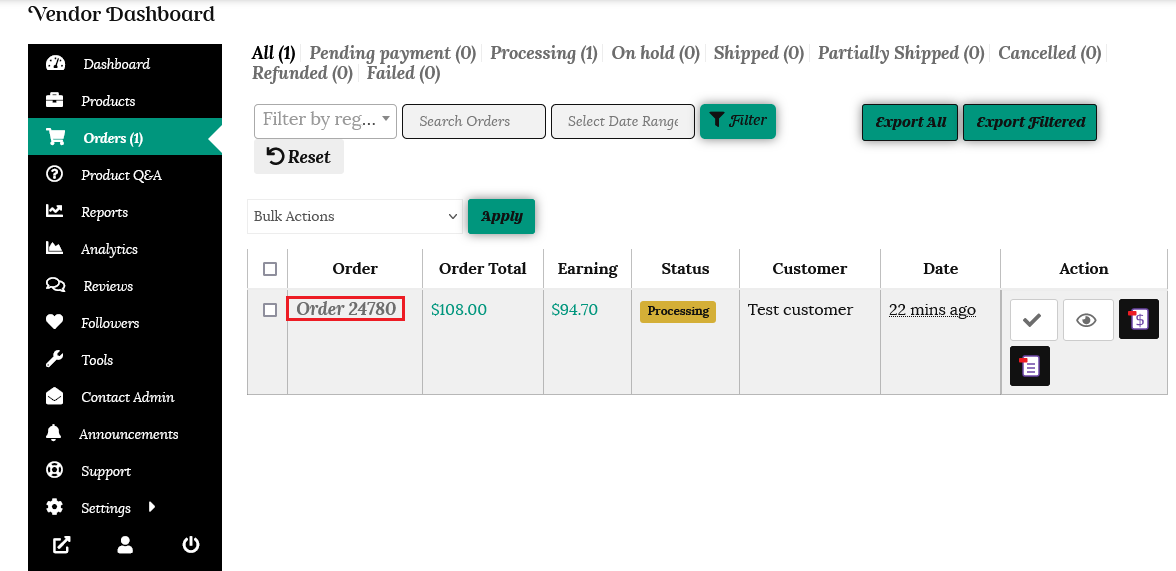Click the Search Orders input field
The width and height of the screenshot is (1176, 571).
473,121
